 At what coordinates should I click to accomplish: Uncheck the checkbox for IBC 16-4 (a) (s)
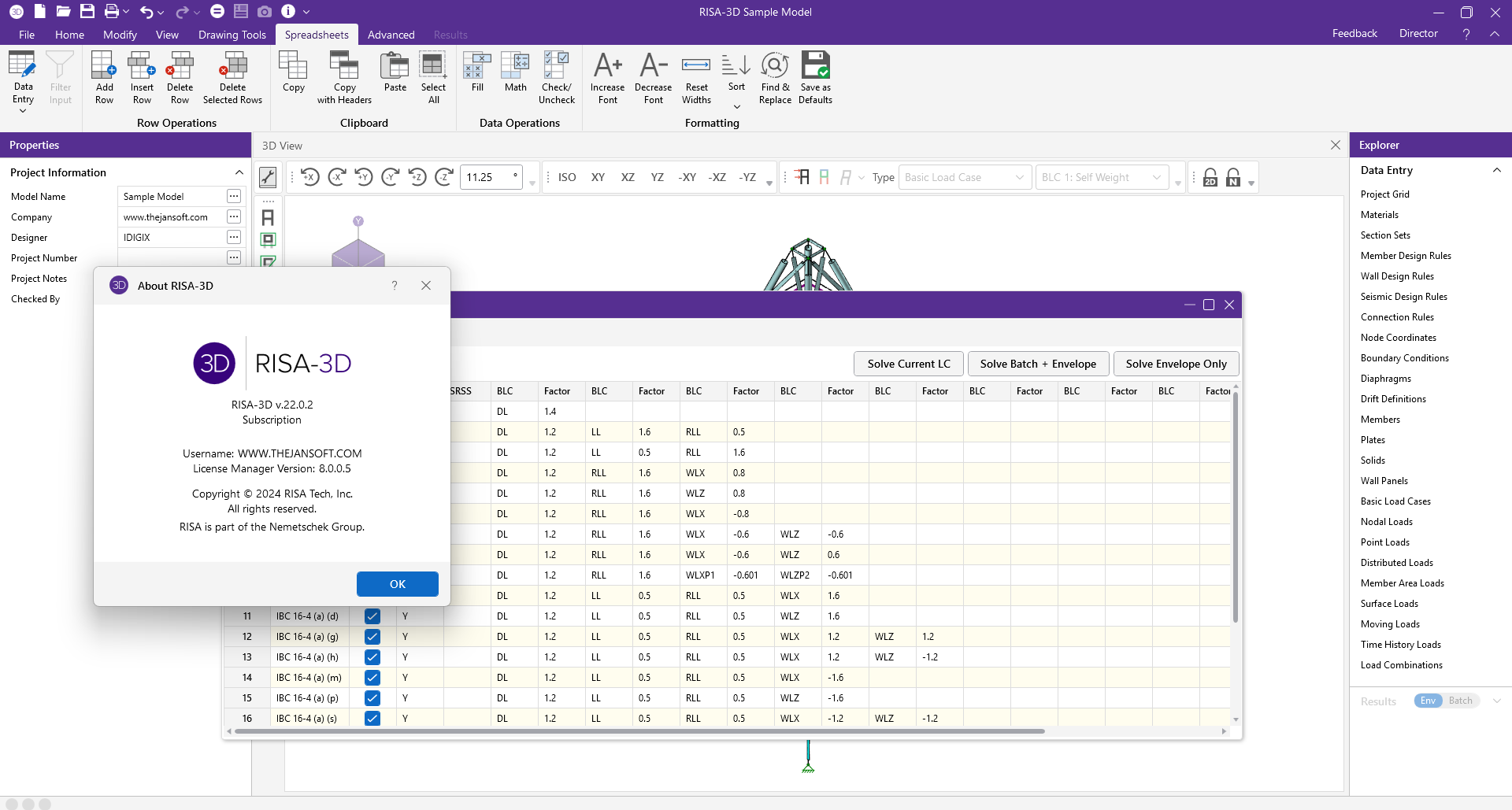pos(372,719)
